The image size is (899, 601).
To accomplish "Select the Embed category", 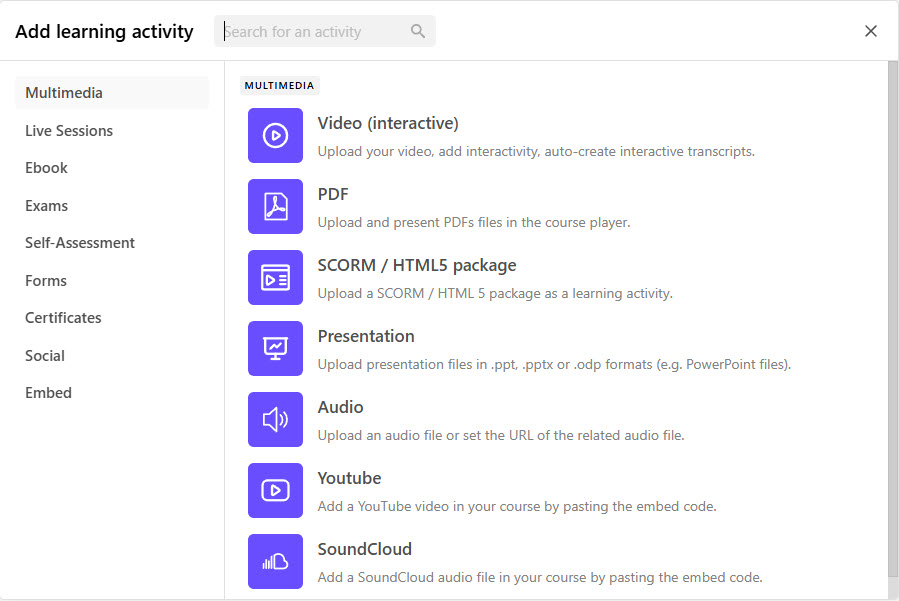I will pos(48,393).
